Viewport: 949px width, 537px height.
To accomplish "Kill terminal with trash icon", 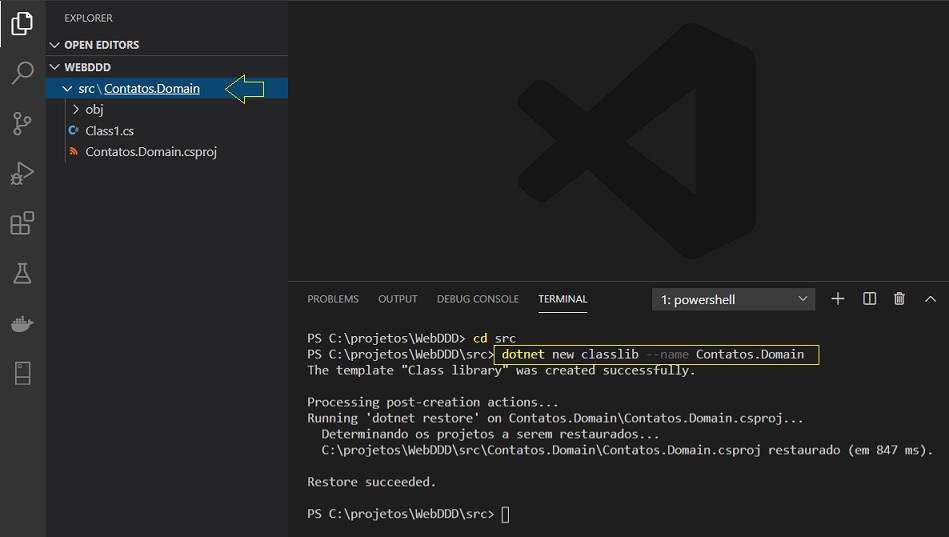I will pyautogui.click(x=899, y=298).
